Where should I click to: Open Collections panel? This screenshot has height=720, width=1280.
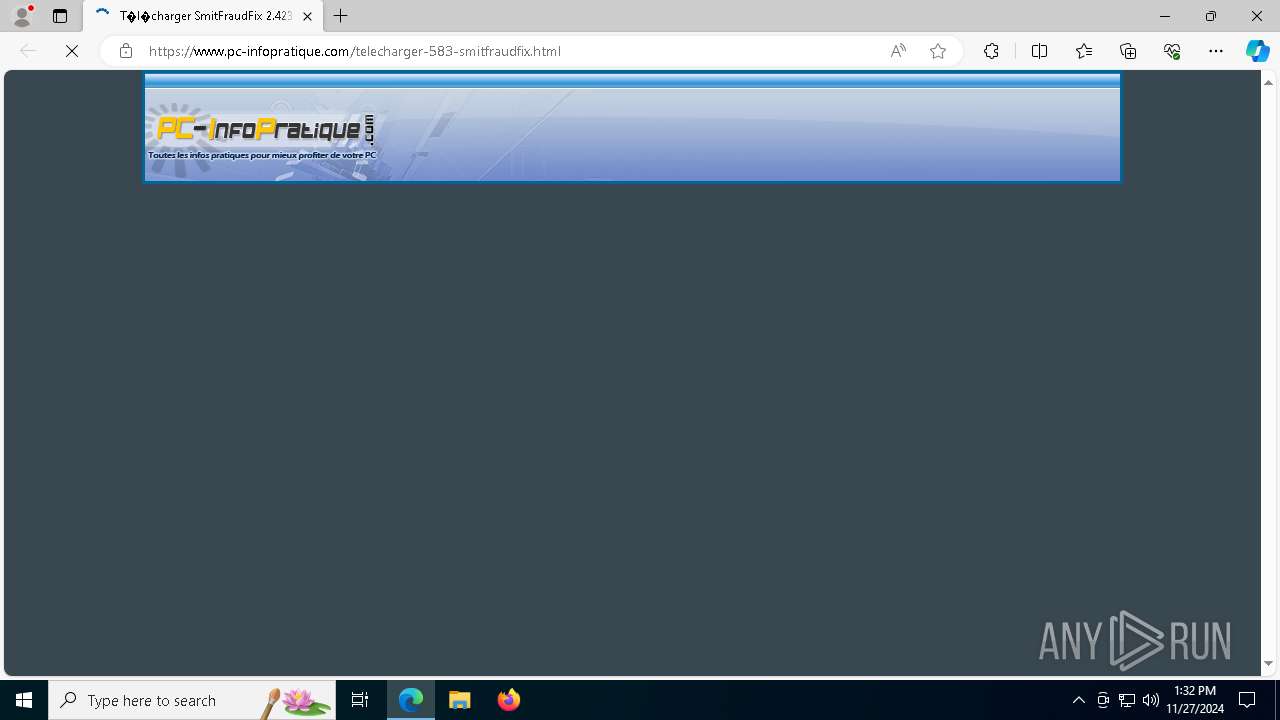[1128, 51]
